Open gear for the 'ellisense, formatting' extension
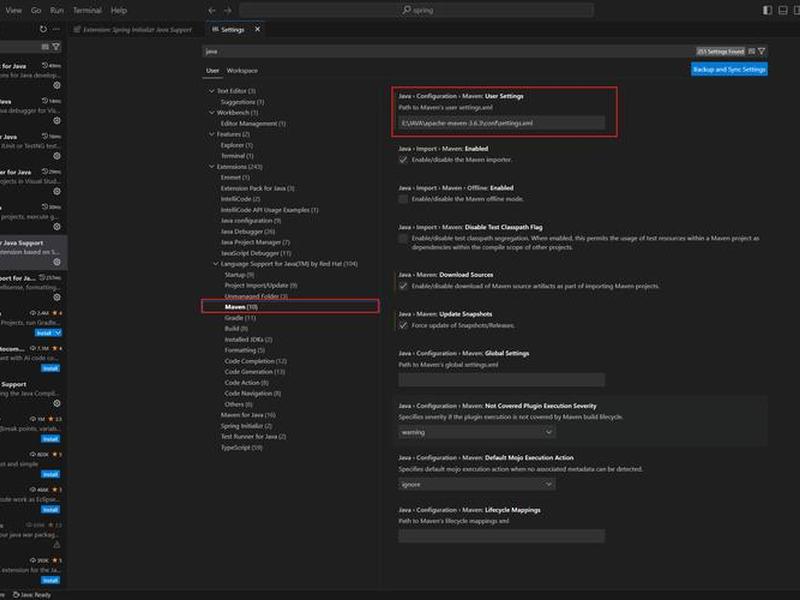 57,297
